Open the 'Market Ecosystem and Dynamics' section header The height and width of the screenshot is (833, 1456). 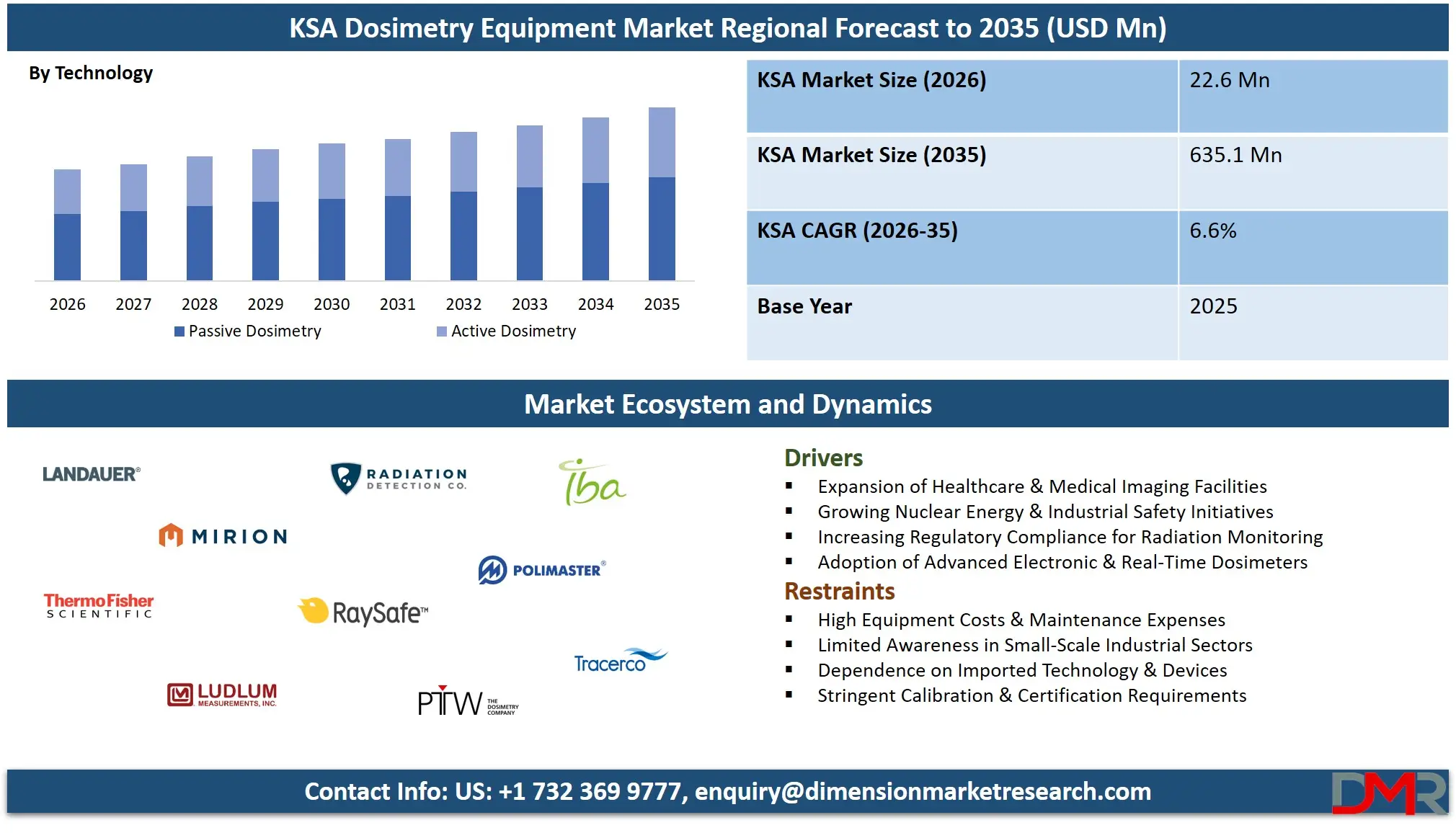pyautogui.click(x=729, y=404)
